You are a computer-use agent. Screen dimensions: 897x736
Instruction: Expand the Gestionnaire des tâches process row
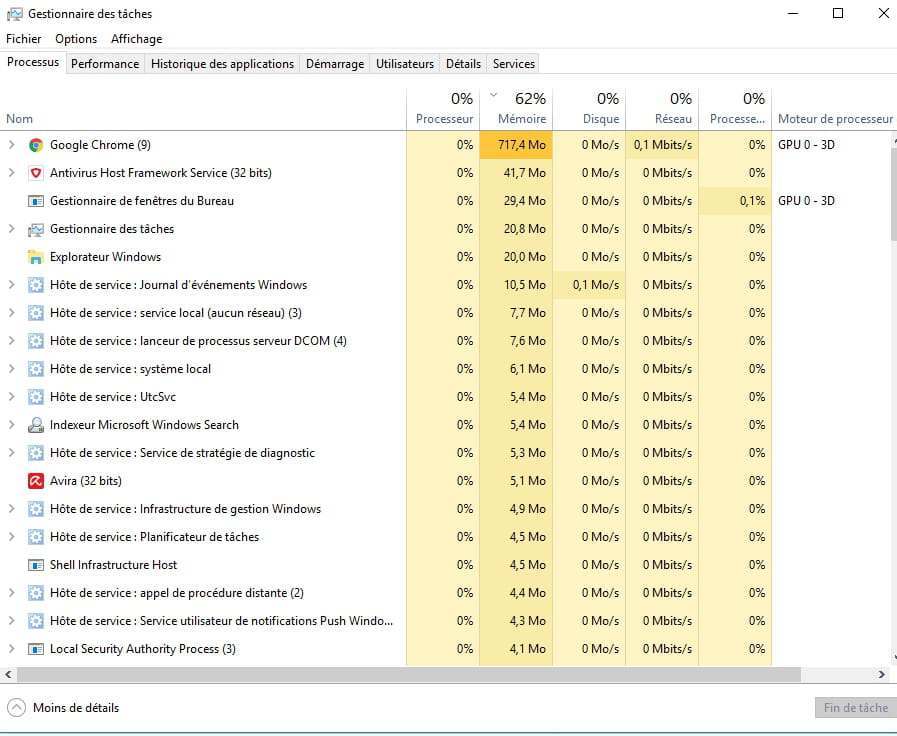(x=11, y=229)
